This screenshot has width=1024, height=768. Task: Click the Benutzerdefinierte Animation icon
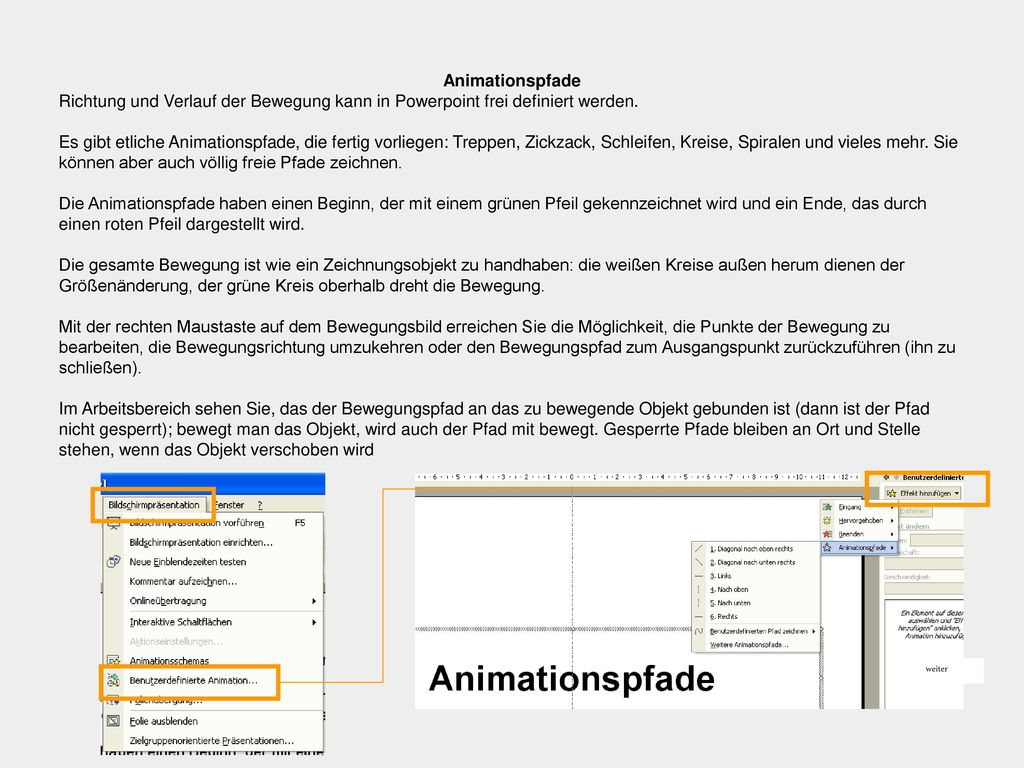[114, 680]
